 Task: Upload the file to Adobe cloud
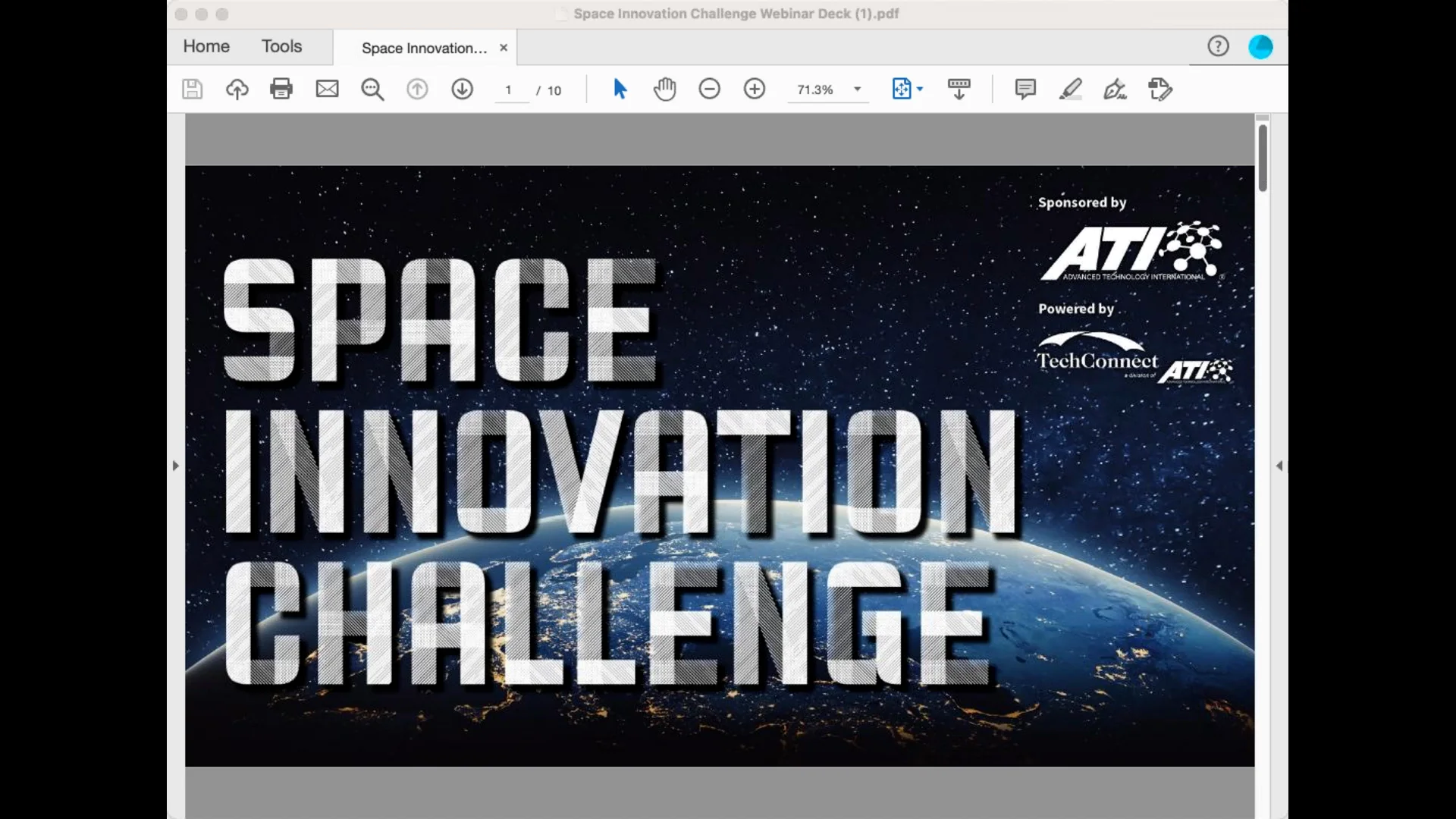pyautogui.click(x=237, y=89)
